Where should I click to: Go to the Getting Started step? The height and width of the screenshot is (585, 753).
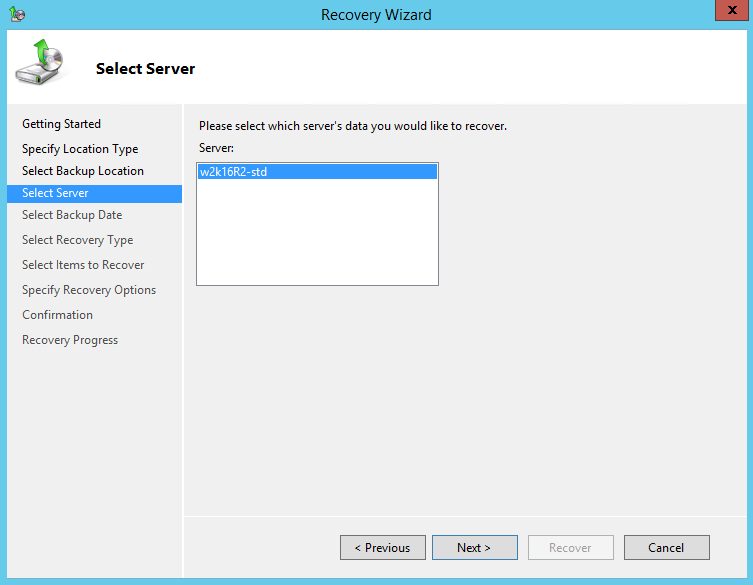(x=61, y=124)
